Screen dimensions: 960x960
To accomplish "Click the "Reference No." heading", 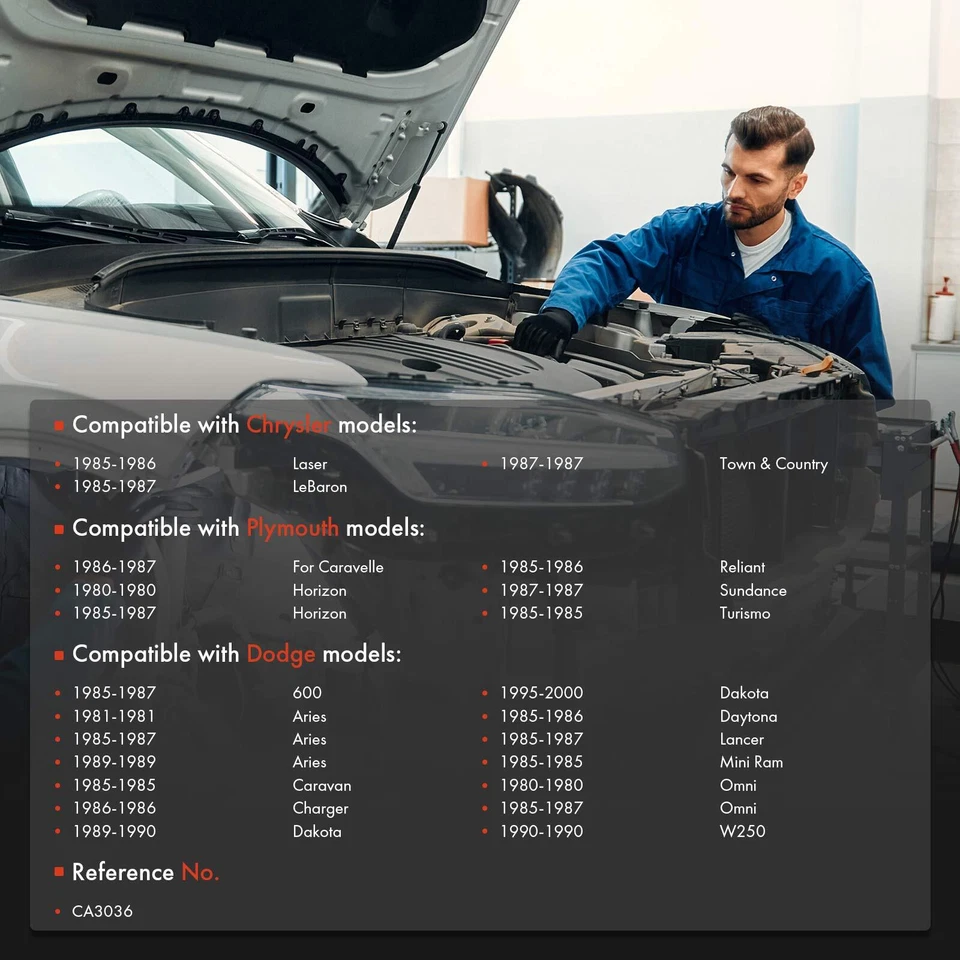I will click(145, 872).
